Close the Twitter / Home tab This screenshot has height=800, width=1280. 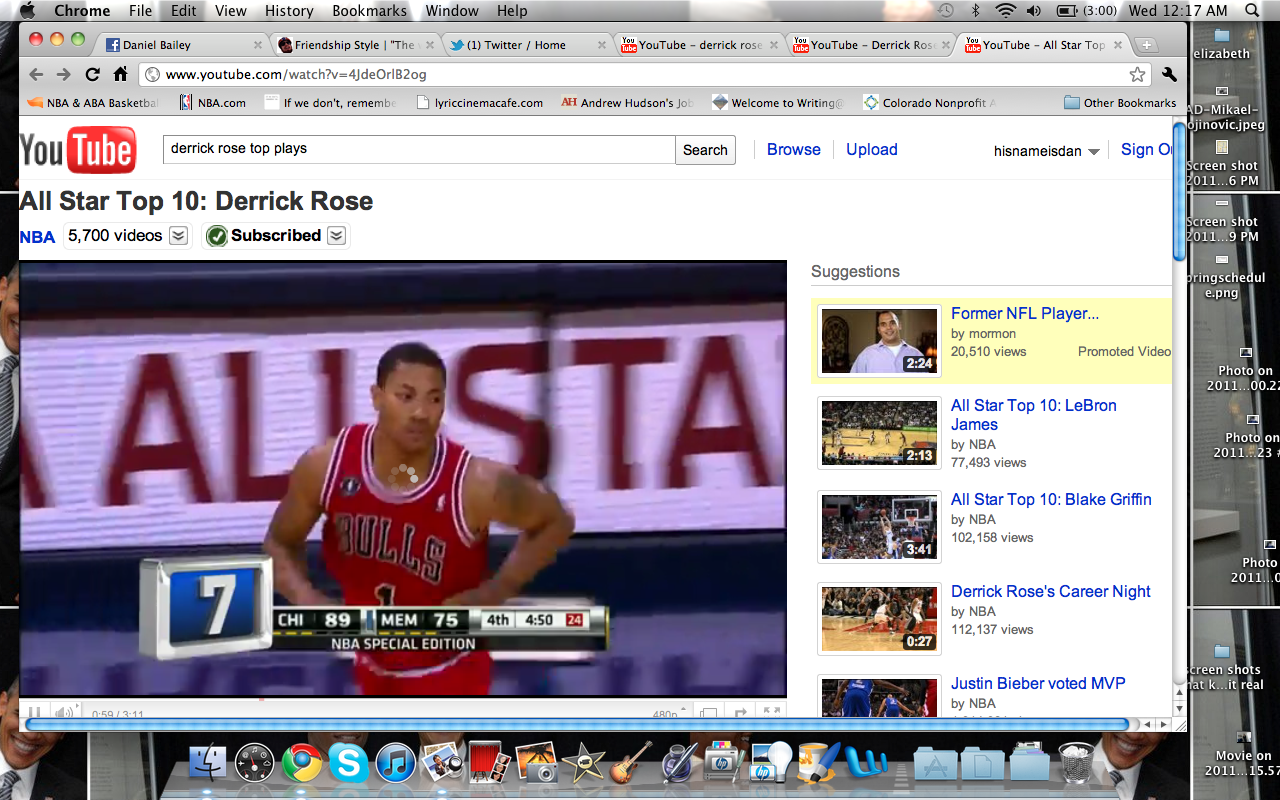point(602,45)
